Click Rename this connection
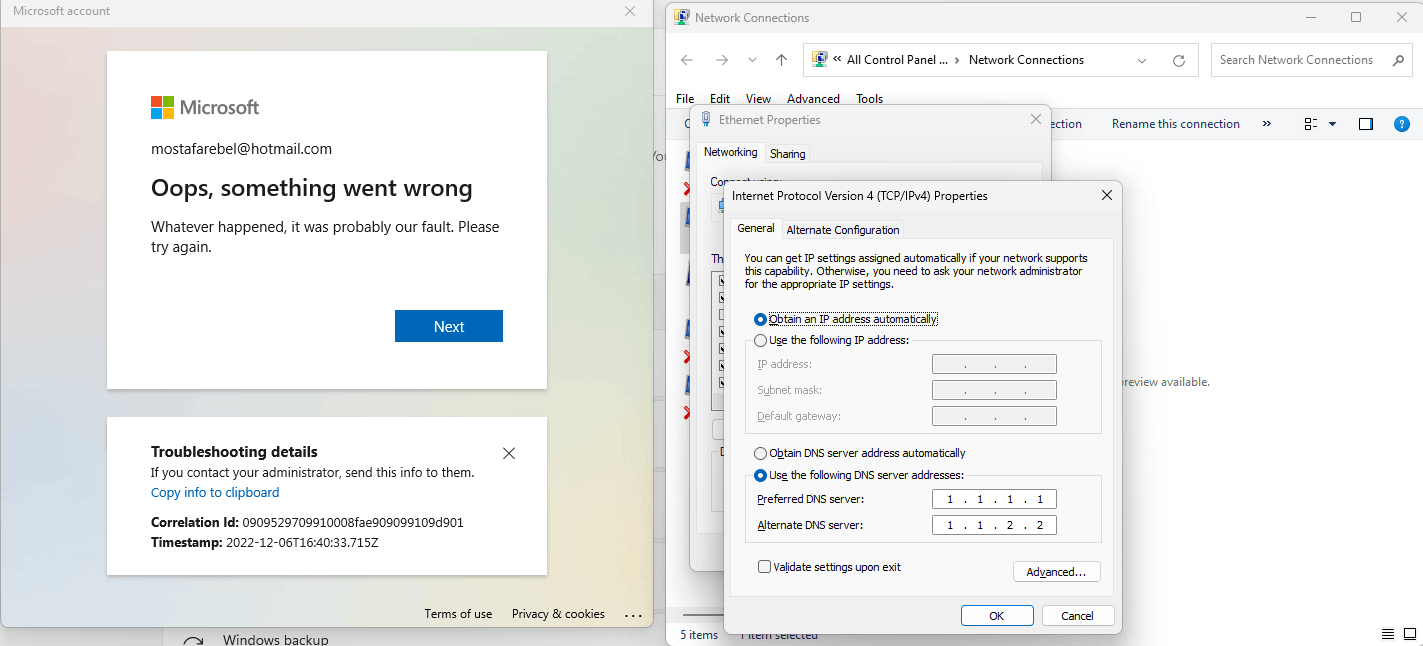The image size is (1423, 646). coord(1176,124)
